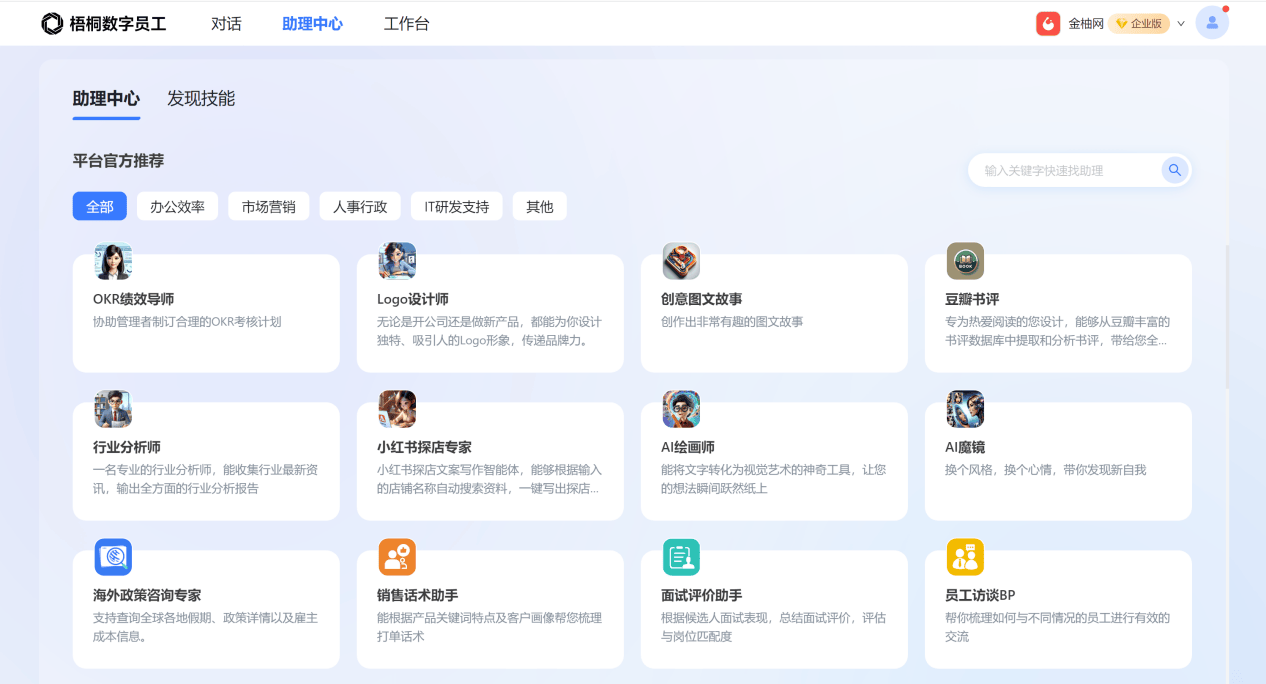Open the 小红书探店专家 icon
Viewport: 1266px width, 684px height.
[397, 410]
